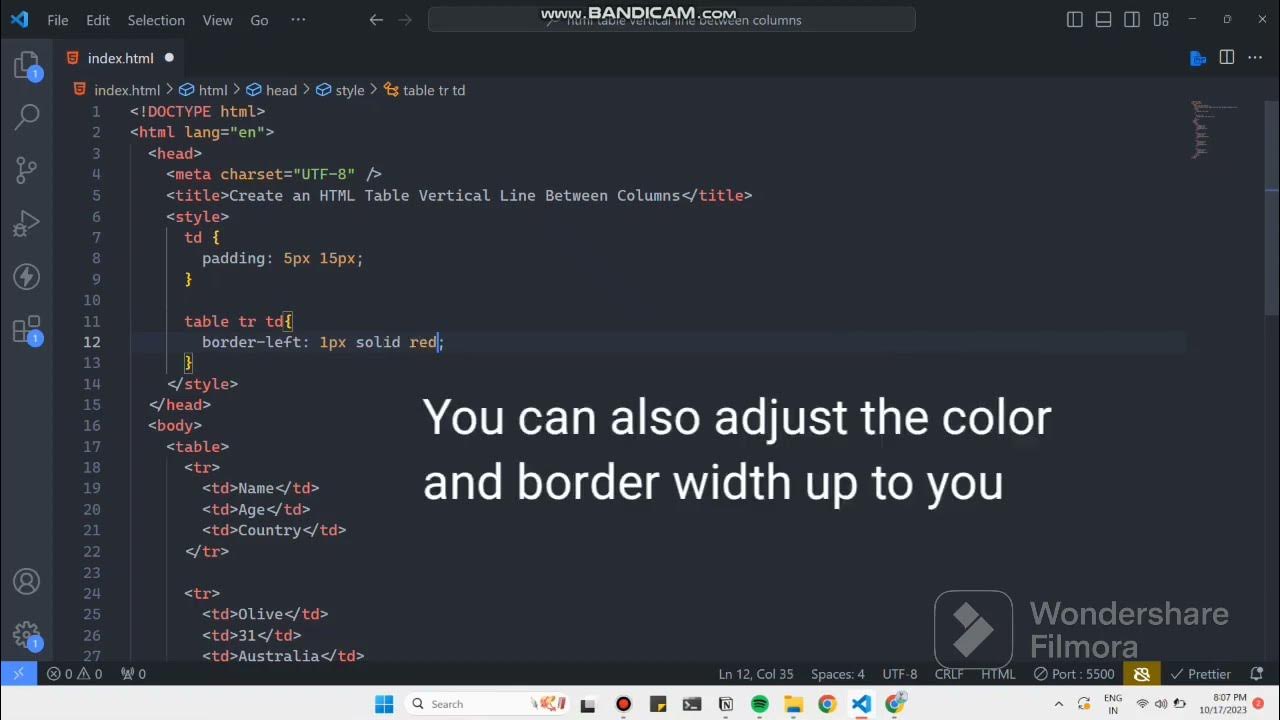Split the editor right
1280x720 pixels.
point(1227,57)
